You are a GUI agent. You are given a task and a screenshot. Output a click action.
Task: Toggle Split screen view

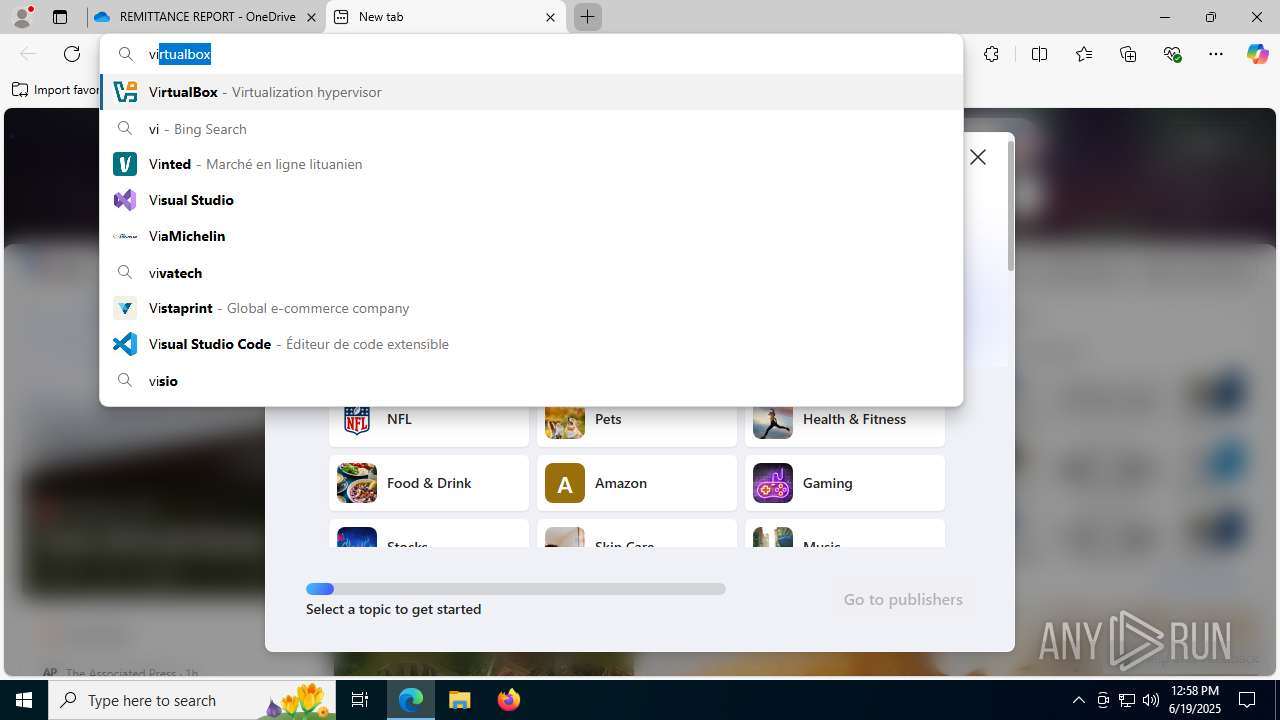pyautogui.click(x=1039, y=54)
